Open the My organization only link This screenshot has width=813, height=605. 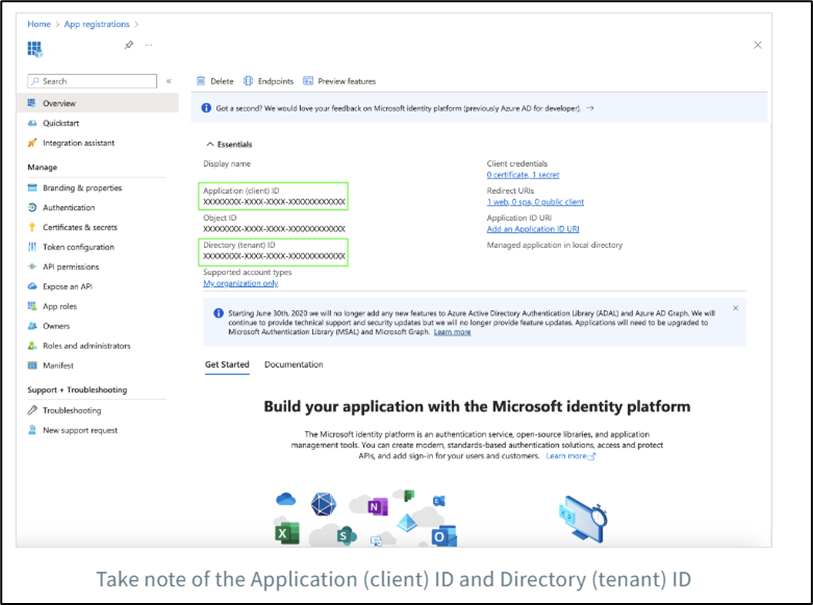click(241, 283)
